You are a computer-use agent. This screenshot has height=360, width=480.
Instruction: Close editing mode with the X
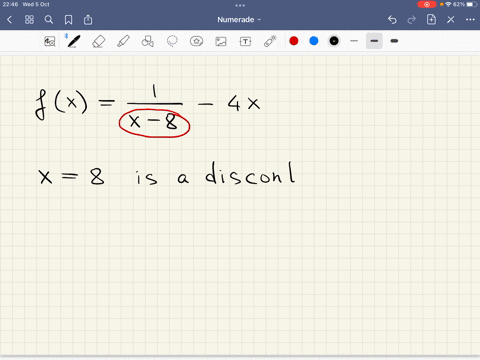[x=451, y=20]
